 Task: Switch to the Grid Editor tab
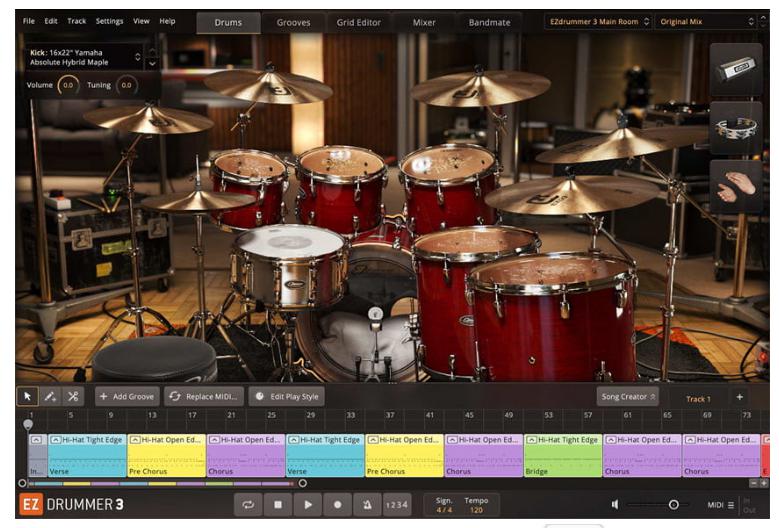tap(359, 22)
